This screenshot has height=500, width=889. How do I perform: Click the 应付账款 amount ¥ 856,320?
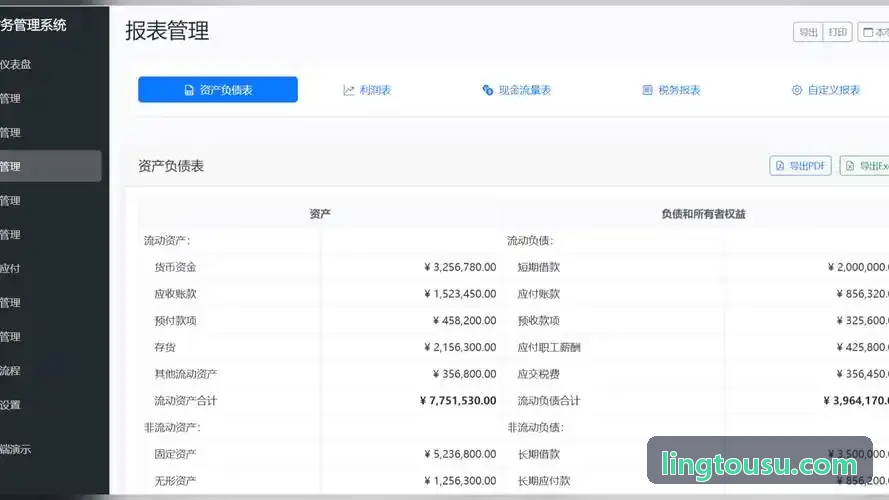tap(862, 294)
